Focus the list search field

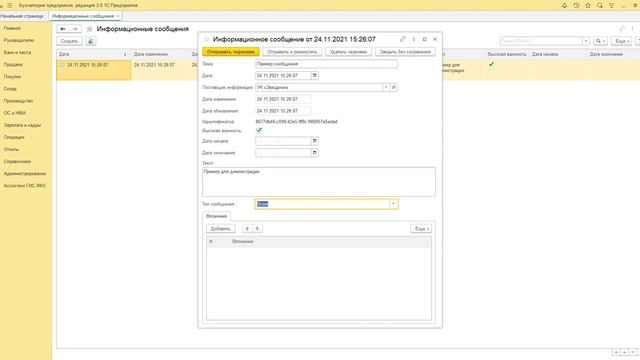(541, 41)
